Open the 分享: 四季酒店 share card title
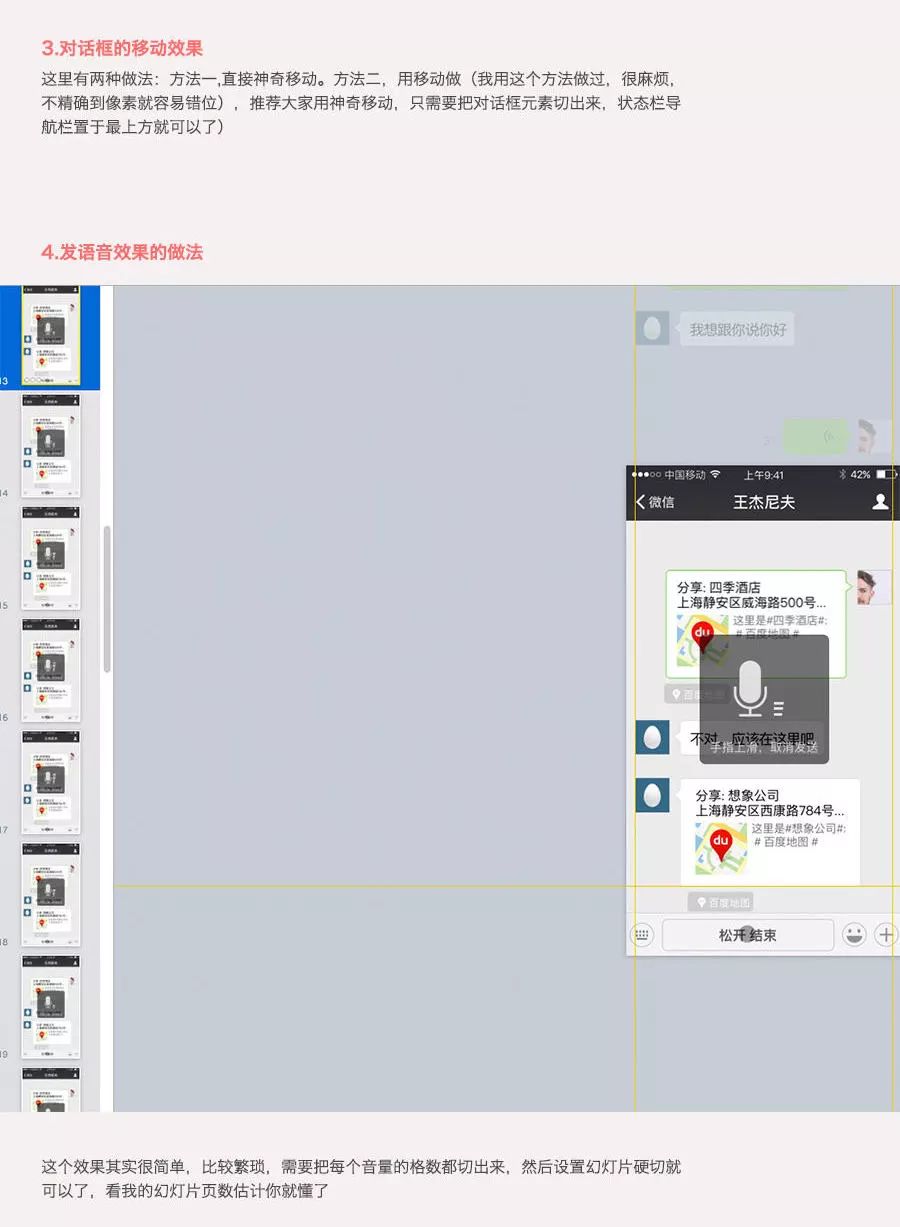The image size is (900, 1227). pyautogui.click(x=718, y=587)
